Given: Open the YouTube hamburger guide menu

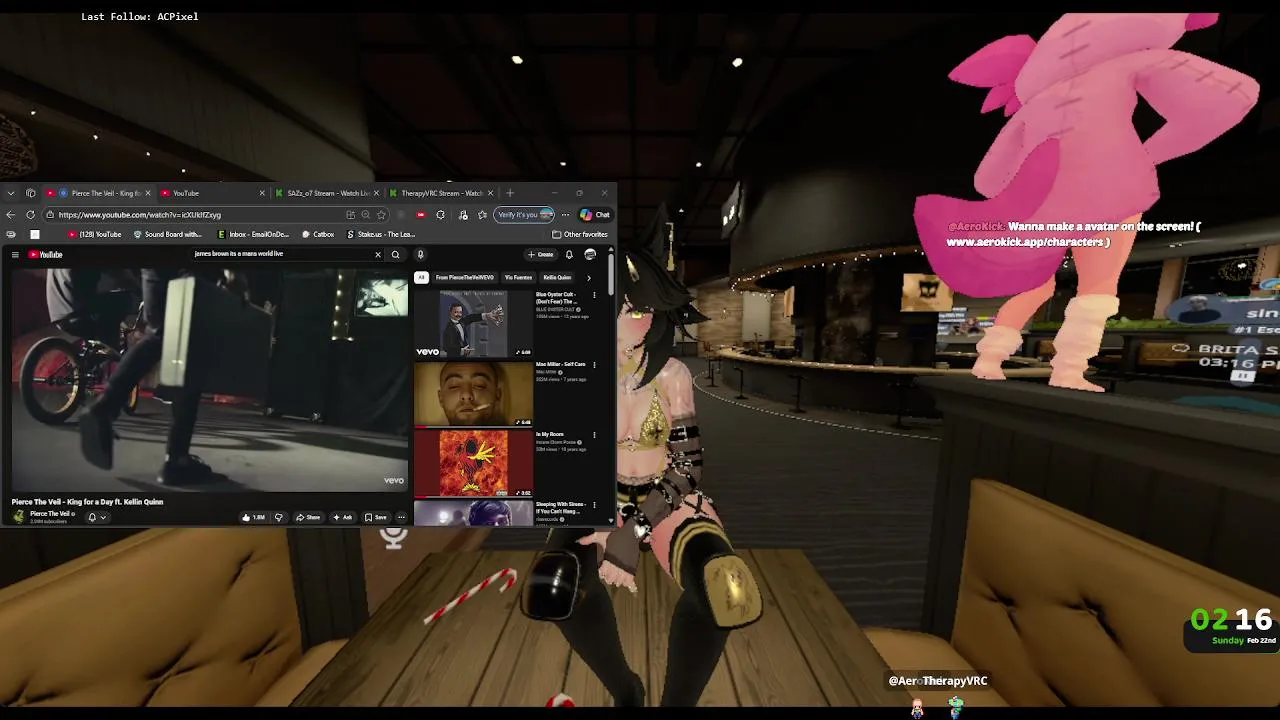Looking at the screenshot, I should click(15, 254).
